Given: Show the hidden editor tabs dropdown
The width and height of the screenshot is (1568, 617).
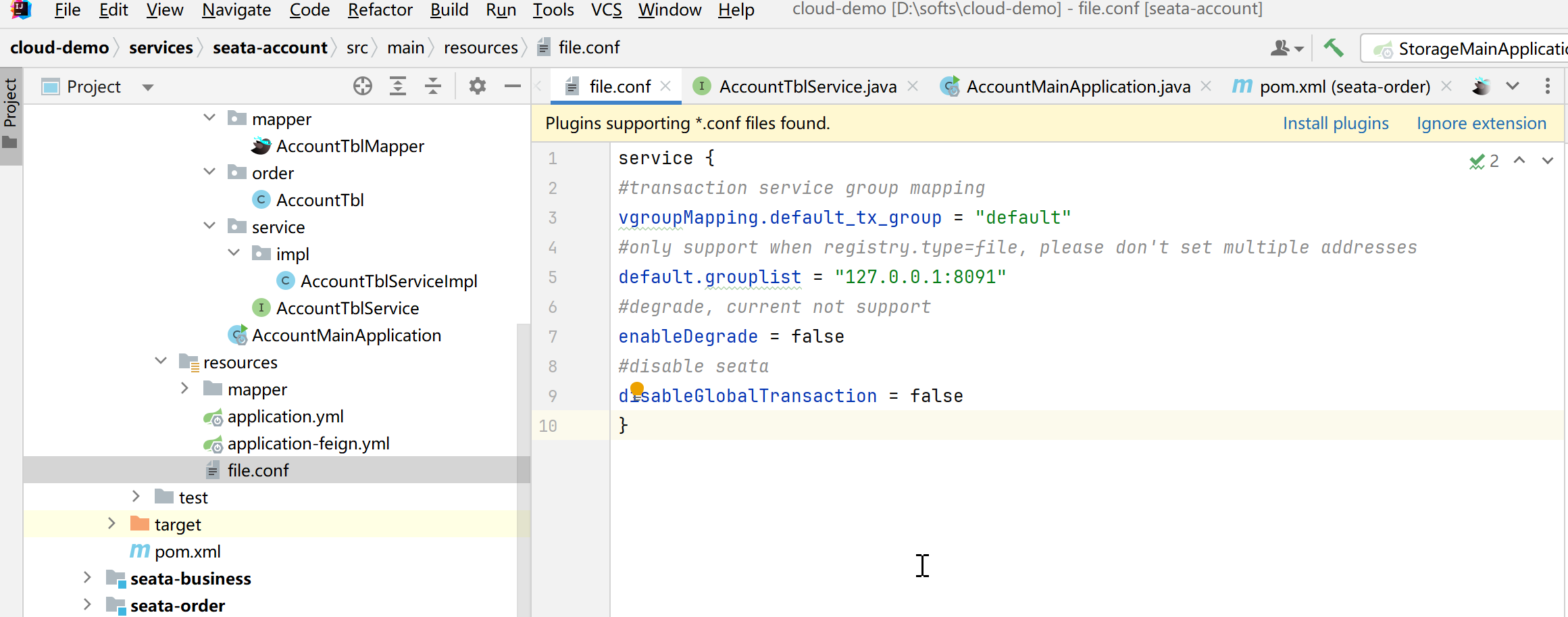Looking at the screenshot, I should coord(1513,87).
